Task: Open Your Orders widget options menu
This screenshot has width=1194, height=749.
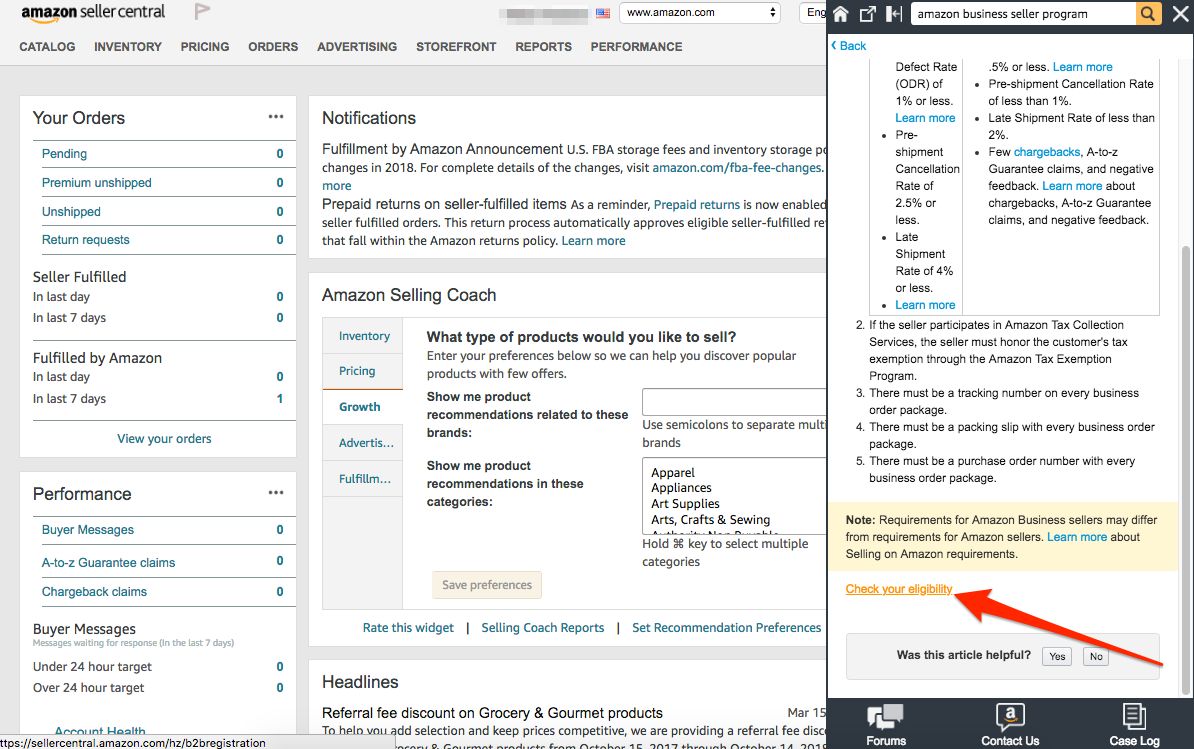Action: coord(276,116)
